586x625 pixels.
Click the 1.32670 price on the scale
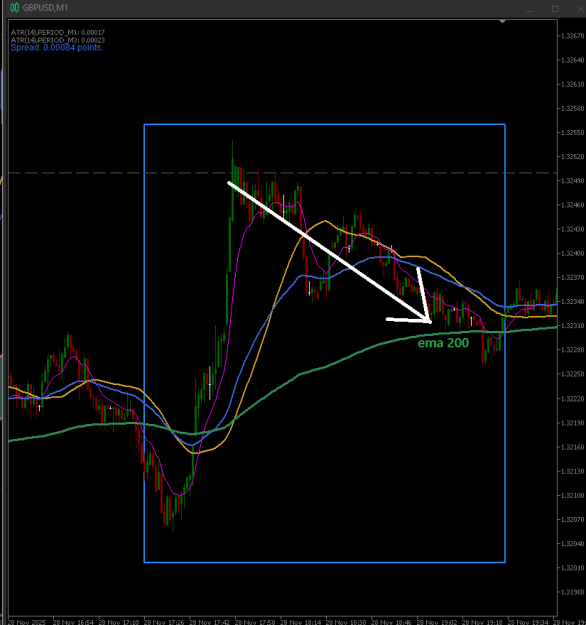(572, 36)
